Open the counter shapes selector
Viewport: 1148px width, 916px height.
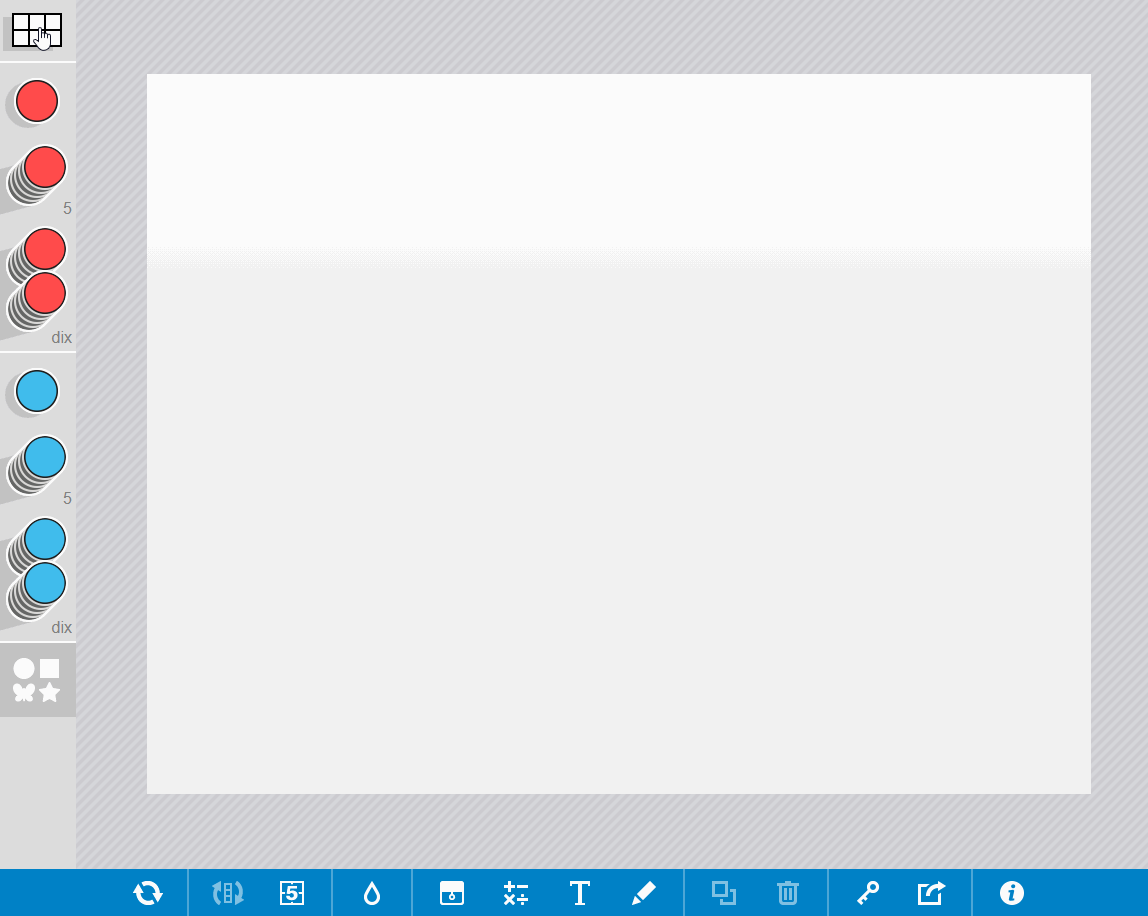click(37, 680)
